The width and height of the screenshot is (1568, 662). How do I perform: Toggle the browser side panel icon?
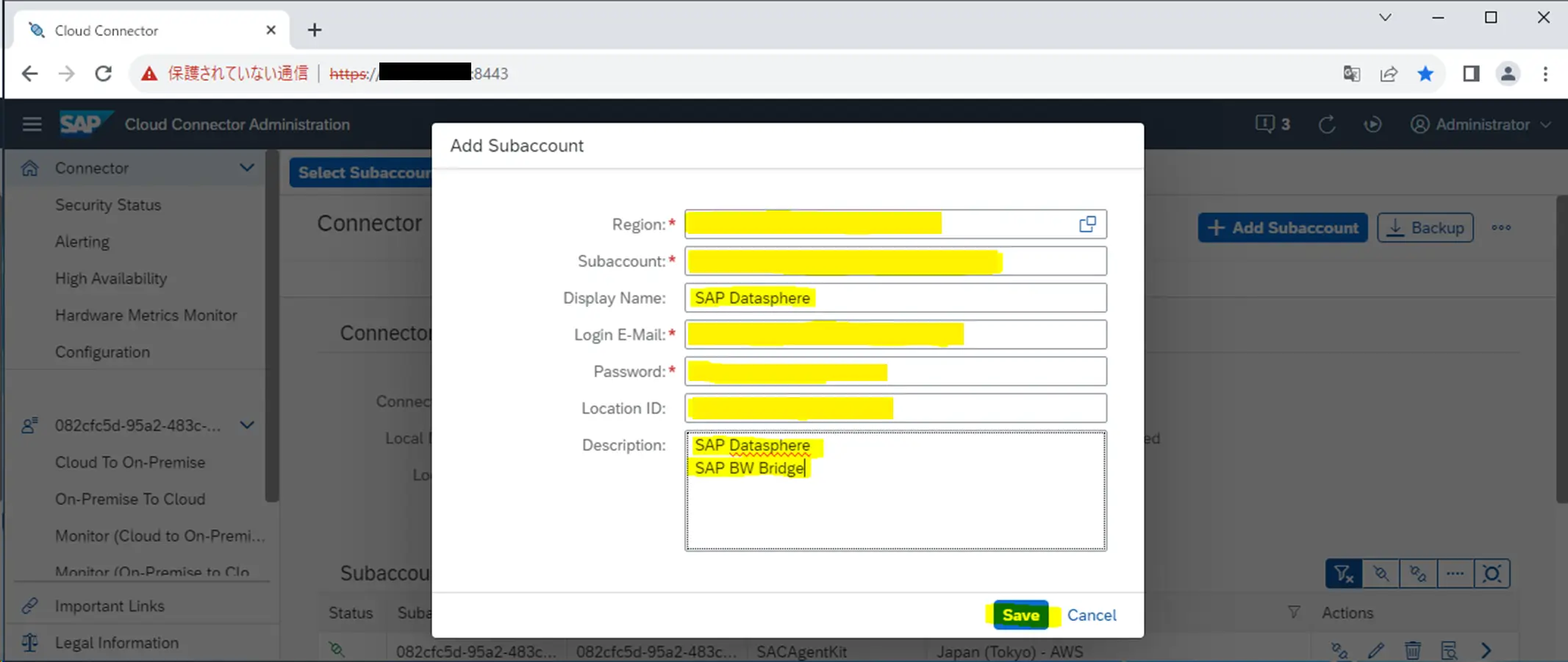point(1471,74)
